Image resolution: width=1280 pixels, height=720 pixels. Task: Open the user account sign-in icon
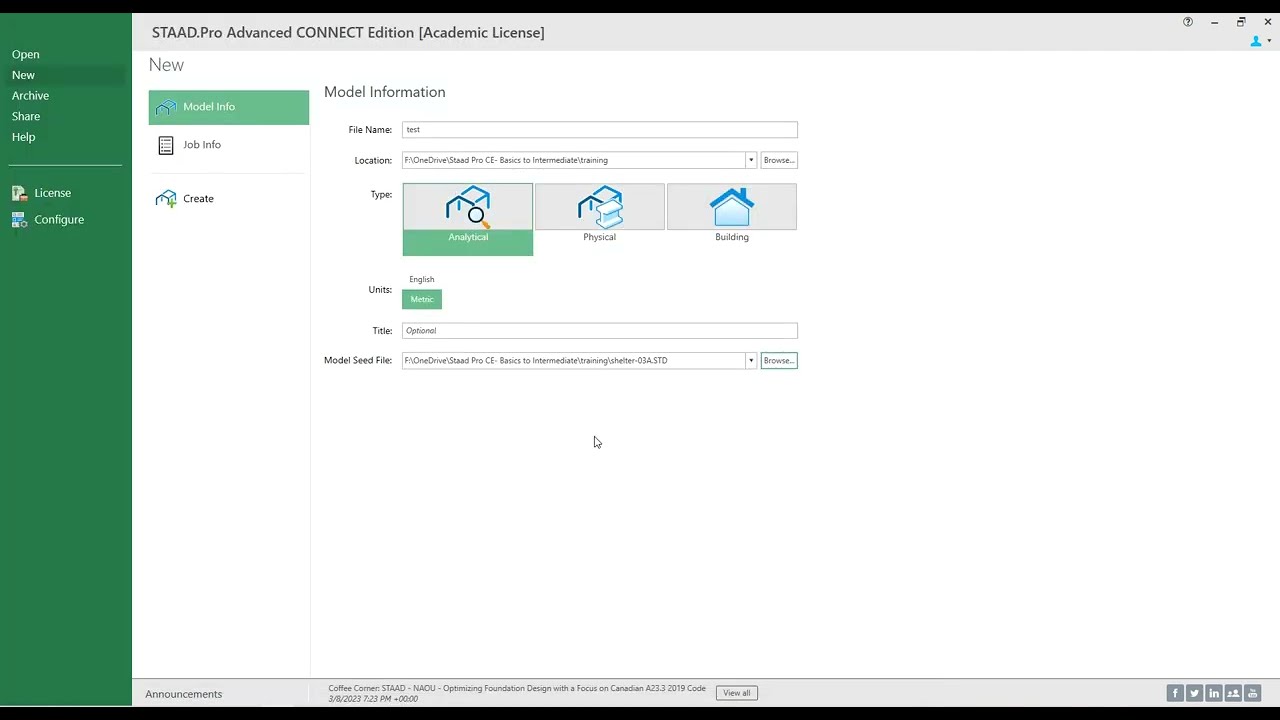coord(1256,41)
